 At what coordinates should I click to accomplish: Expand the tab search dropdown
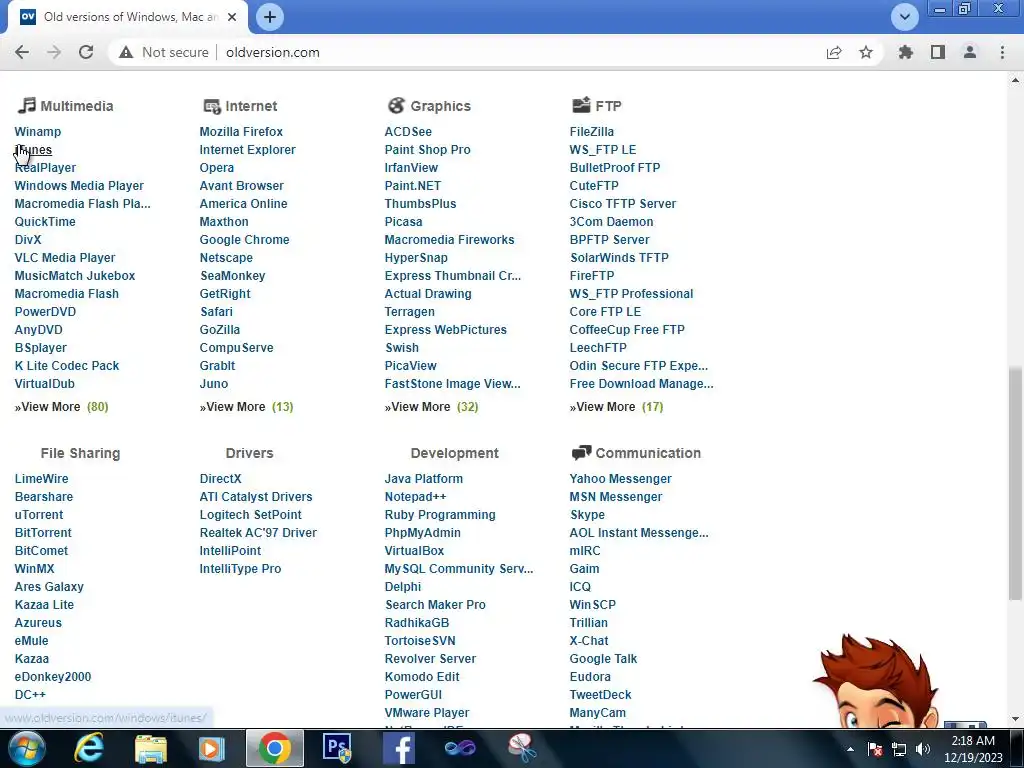[x=904, y=17]
